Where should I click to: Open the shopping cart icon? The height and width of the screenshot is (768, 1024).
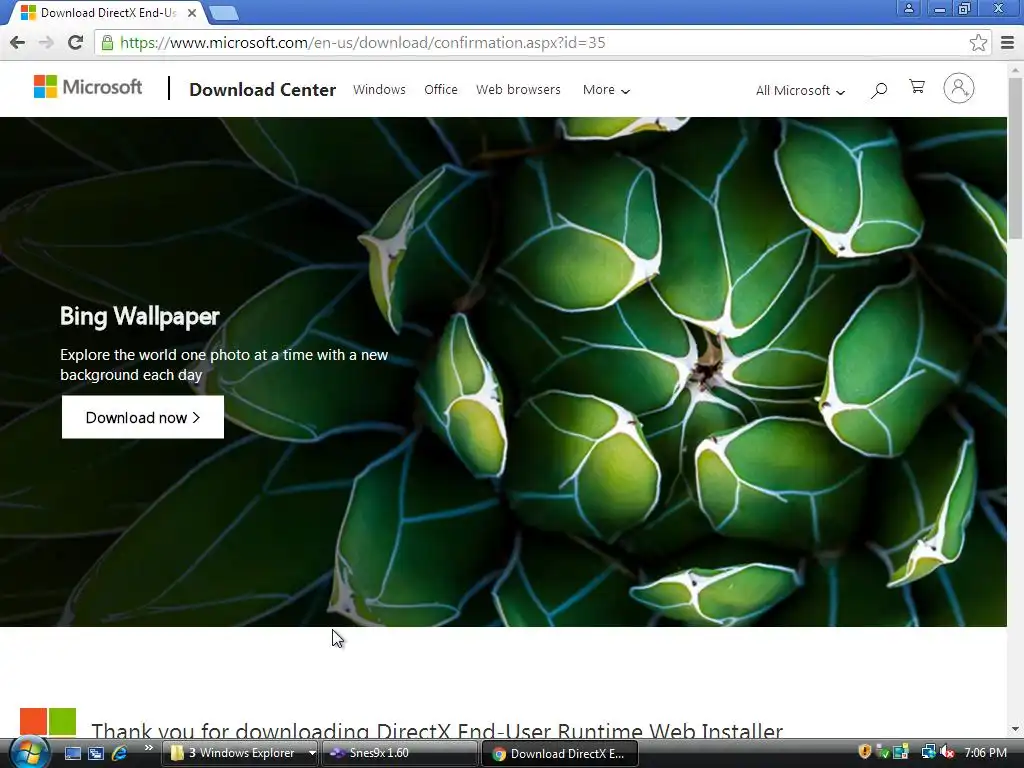click(917, 87)
